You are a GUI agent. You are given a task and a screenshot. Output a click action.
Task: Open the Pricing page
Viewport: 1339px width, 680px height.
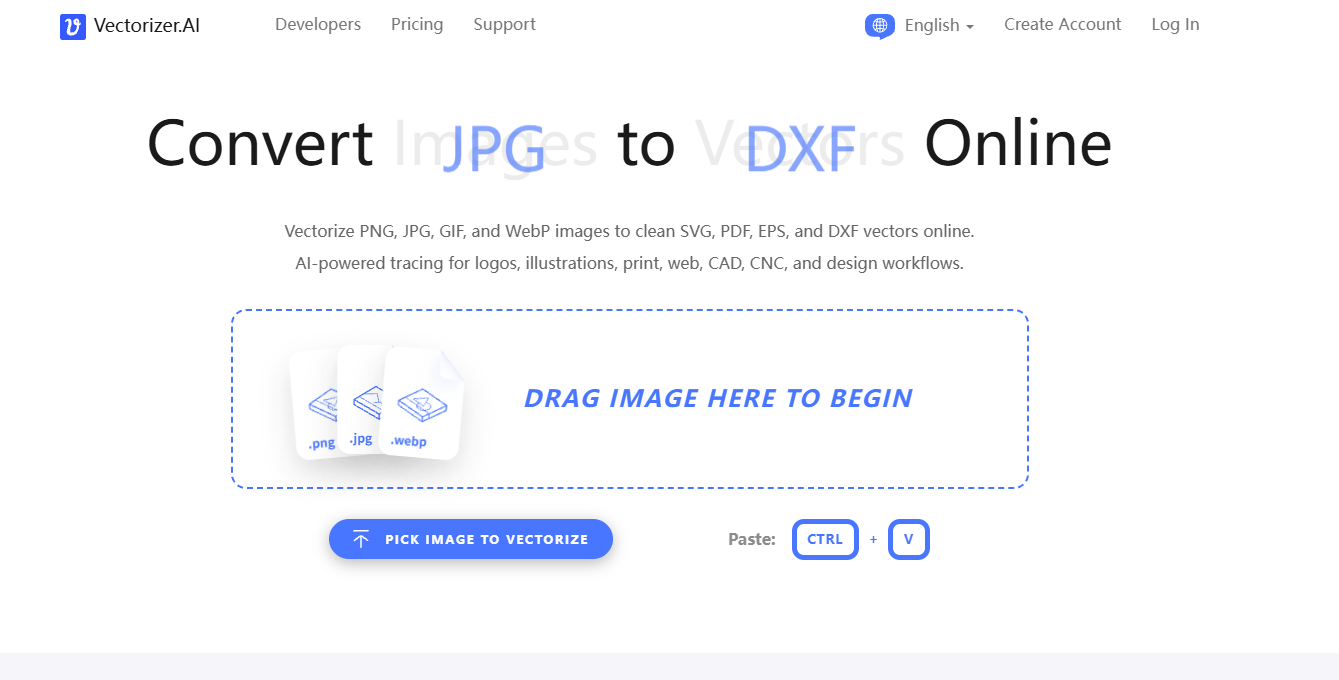[417, 24]
